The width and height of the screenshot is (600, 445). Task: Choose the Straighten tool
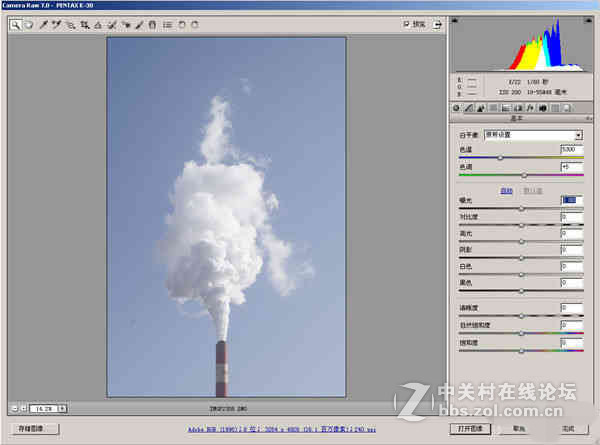[98, 24]
